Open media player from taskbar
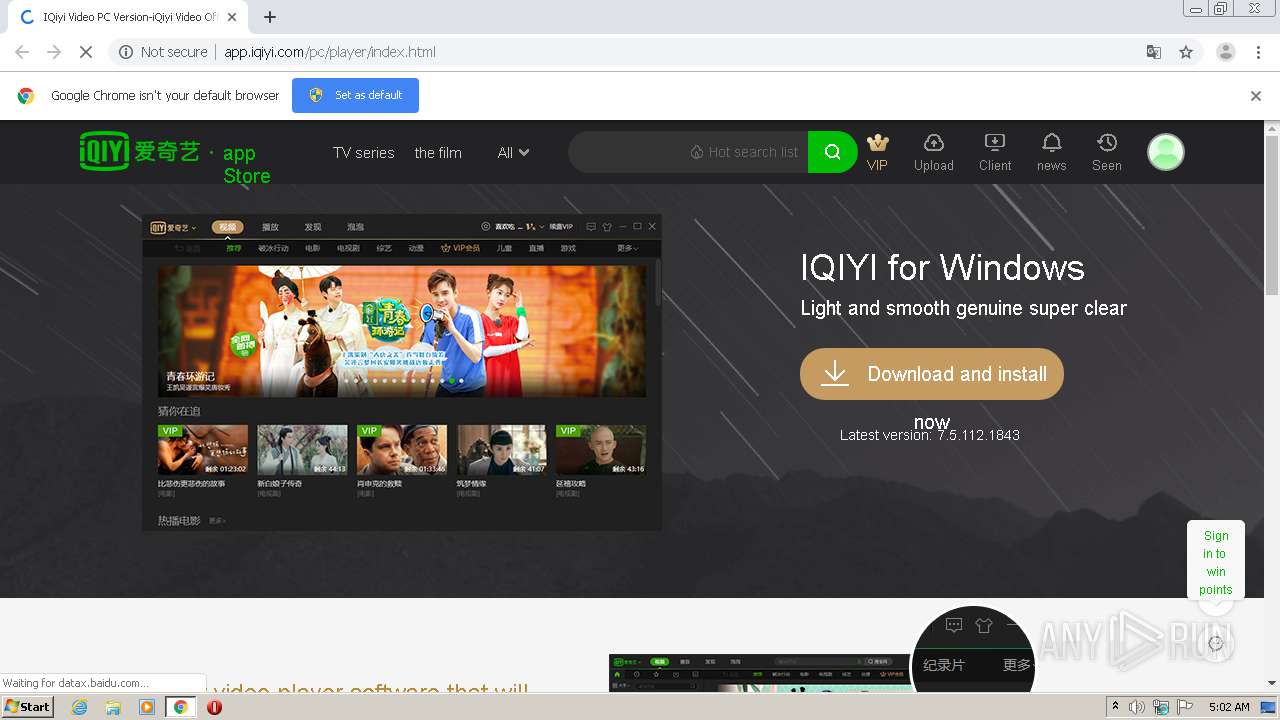 coord(147,707)
